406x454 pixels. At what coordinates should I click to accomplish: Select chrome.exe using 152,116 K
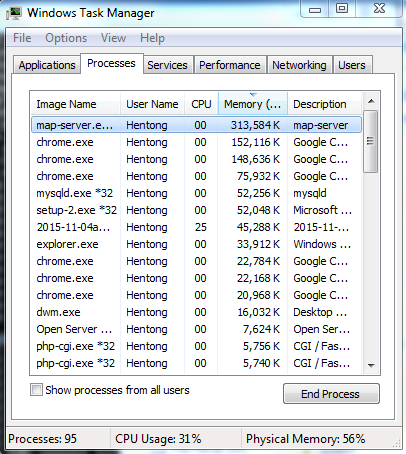click(x=196, y=142)
